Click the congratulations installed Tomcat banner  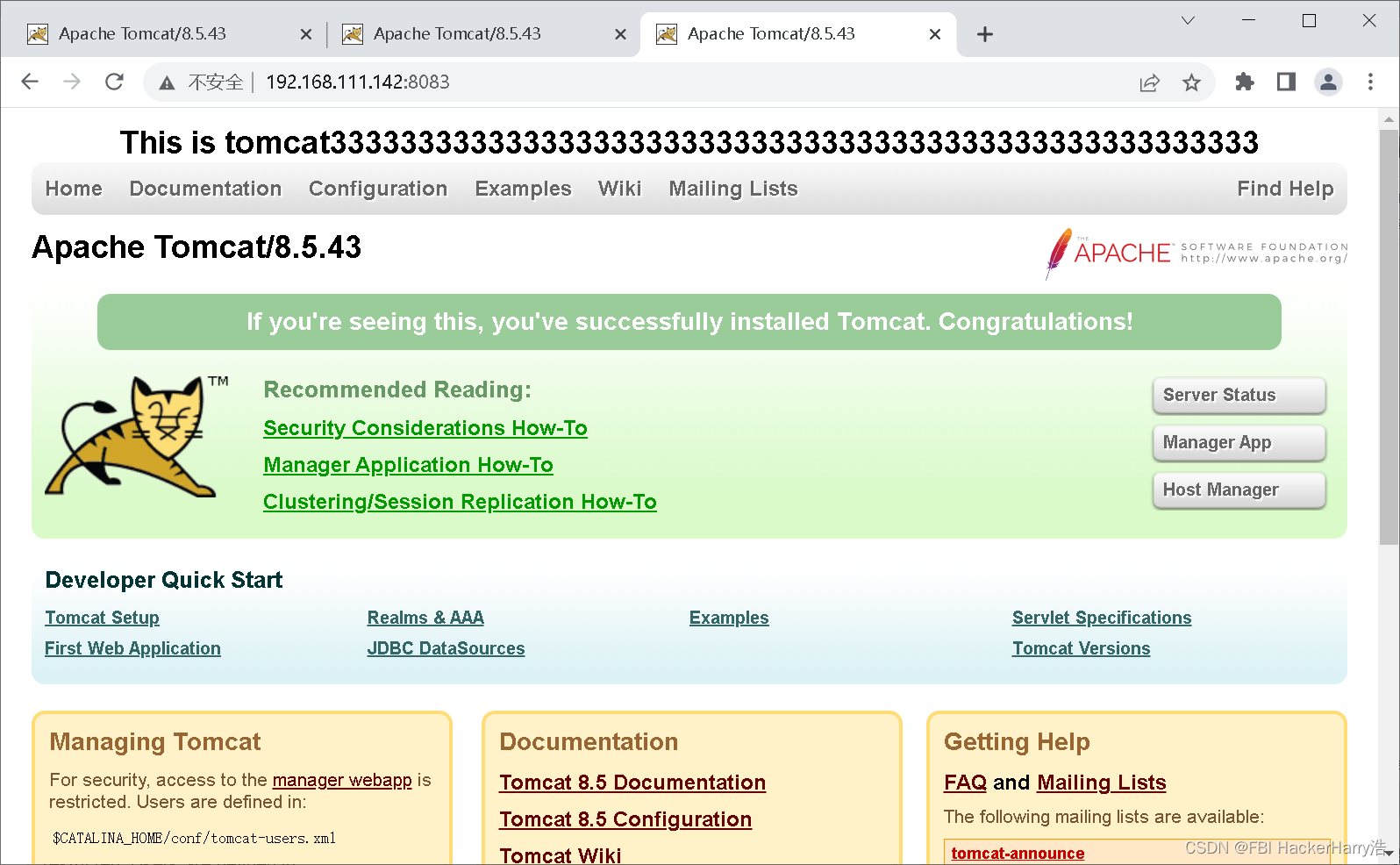689,322
